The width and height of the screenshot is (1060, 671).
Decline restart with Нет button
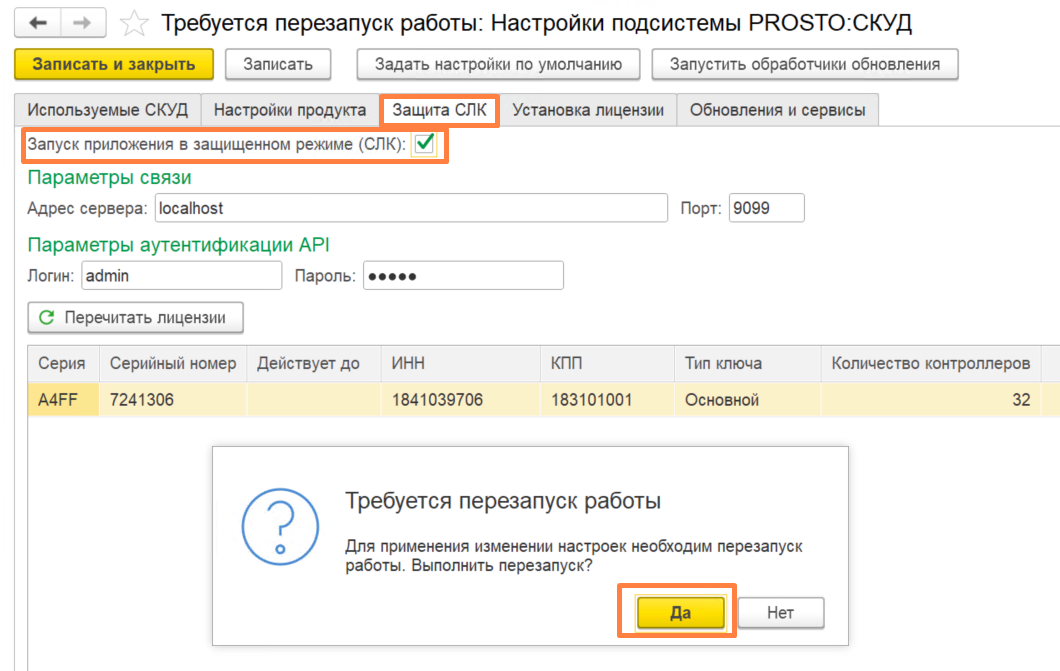(781, 612)
